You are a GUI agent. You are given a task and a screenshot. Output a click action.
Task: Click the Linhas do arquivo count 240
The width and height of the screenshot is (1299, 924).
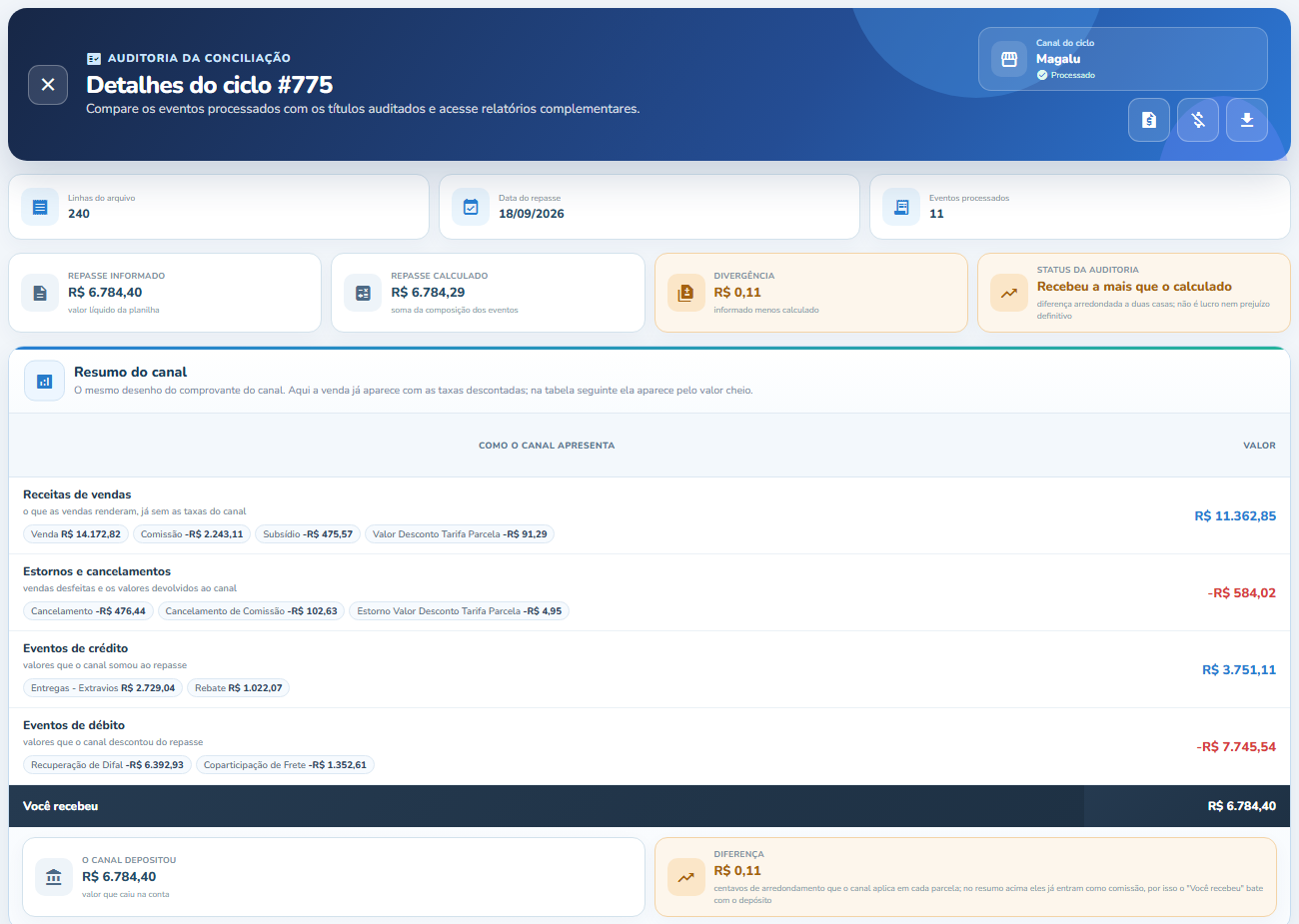click(x=79, y=214)
